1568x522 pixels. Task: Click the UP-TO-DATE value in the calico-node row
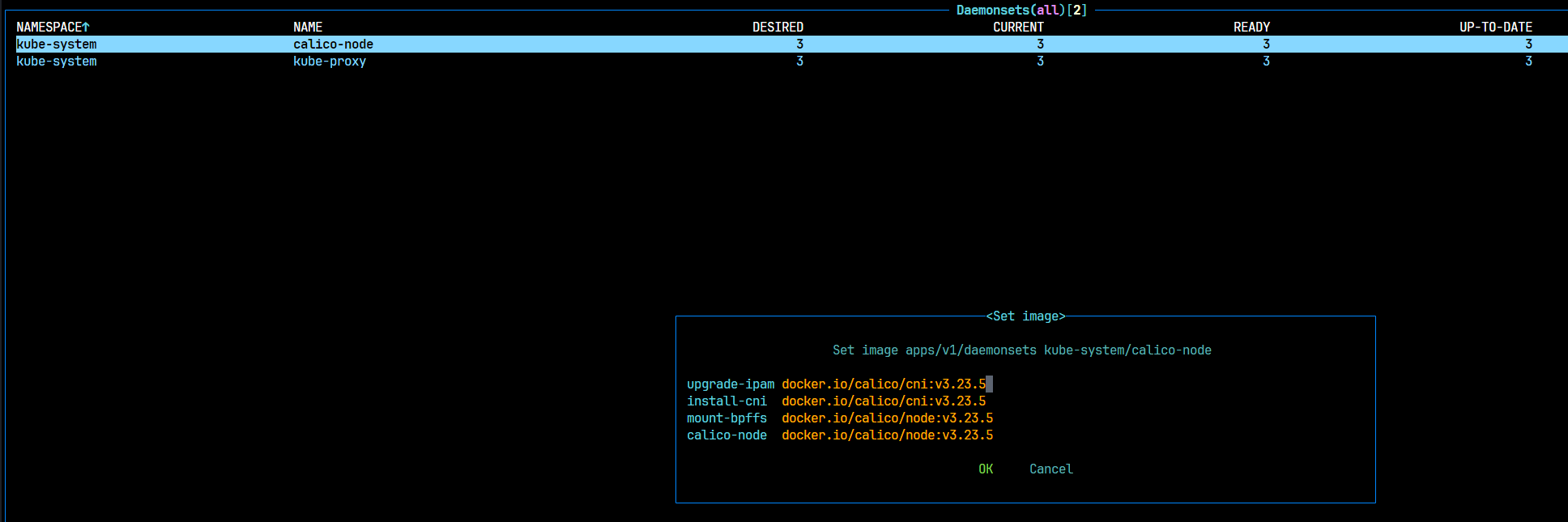tap(1529, 45)
